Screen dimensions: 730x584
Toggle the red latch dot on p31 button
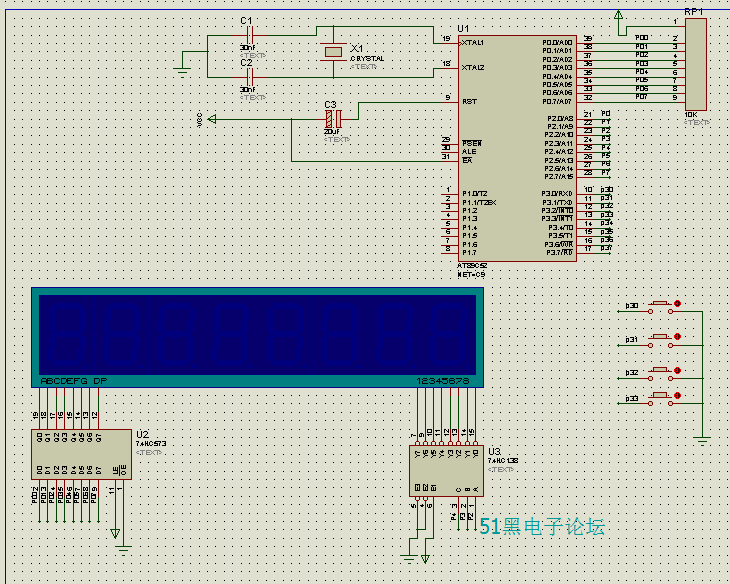677,336
